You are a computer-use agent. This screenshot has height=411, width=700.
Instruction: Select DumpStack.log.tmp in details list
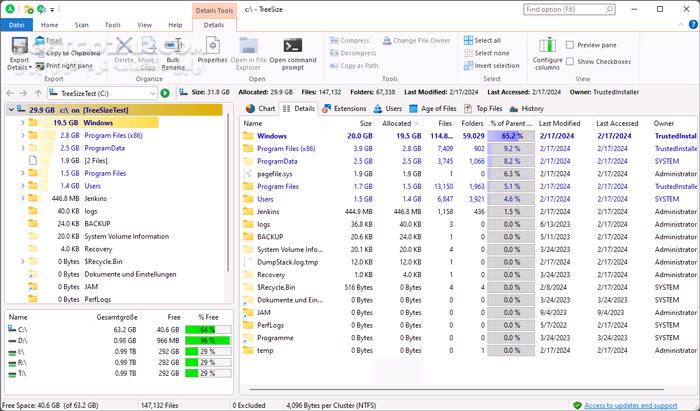tap(469, 262)
